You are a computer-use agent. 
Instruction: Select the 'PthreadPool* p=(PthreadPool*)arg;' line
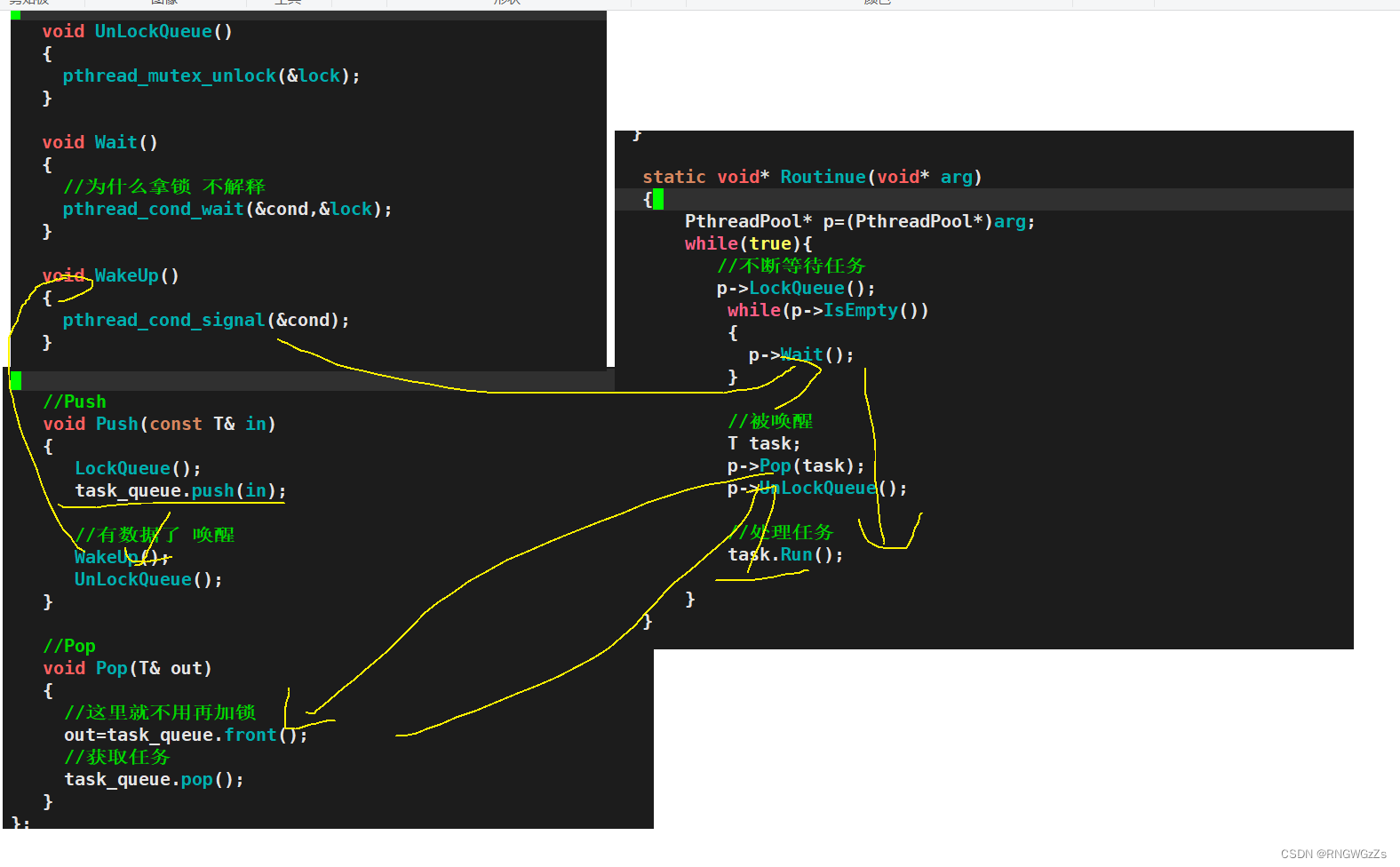coord(860,221)
